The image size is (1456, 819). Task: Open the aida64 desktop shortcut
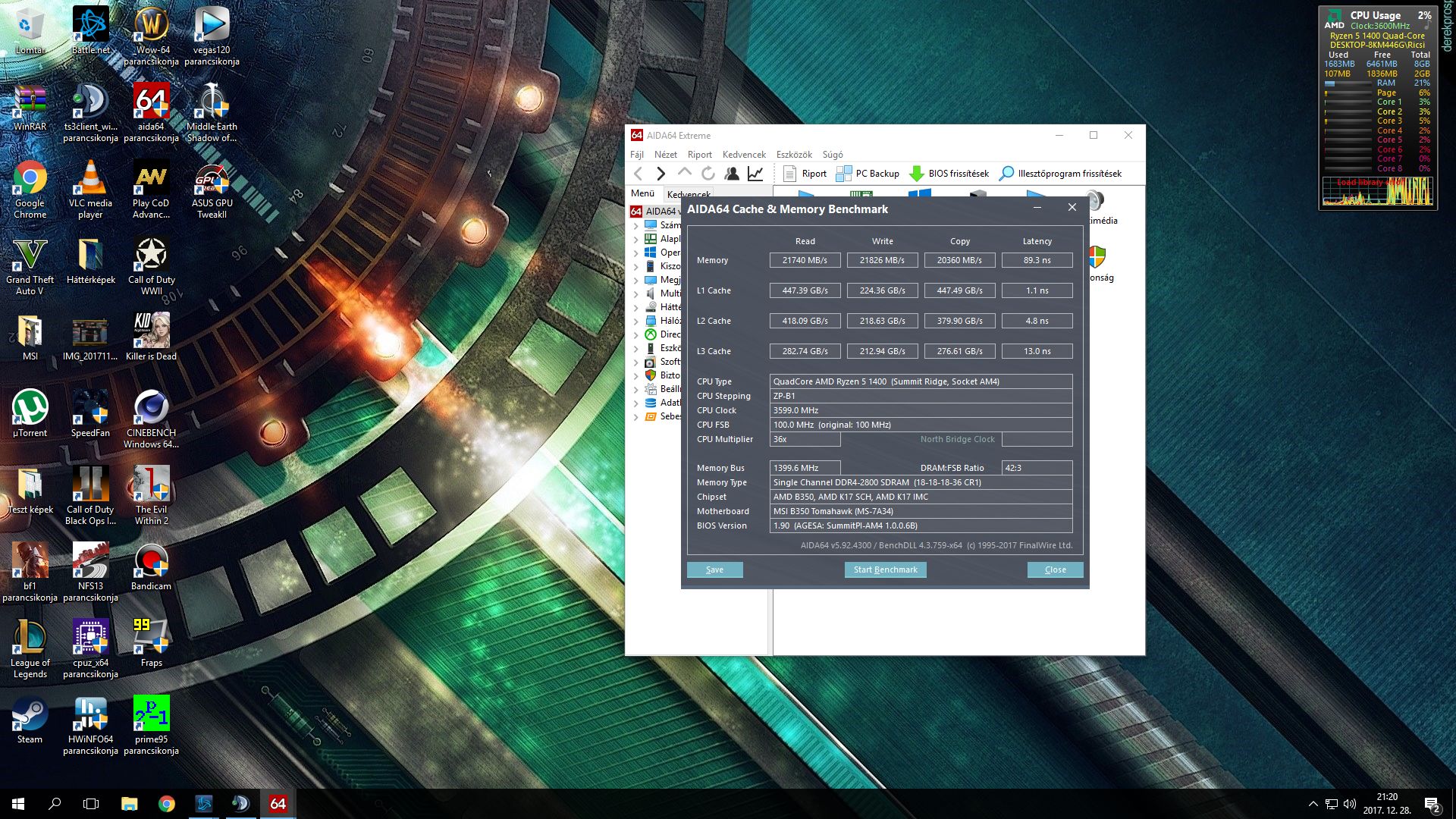click(x=151, y=112)
